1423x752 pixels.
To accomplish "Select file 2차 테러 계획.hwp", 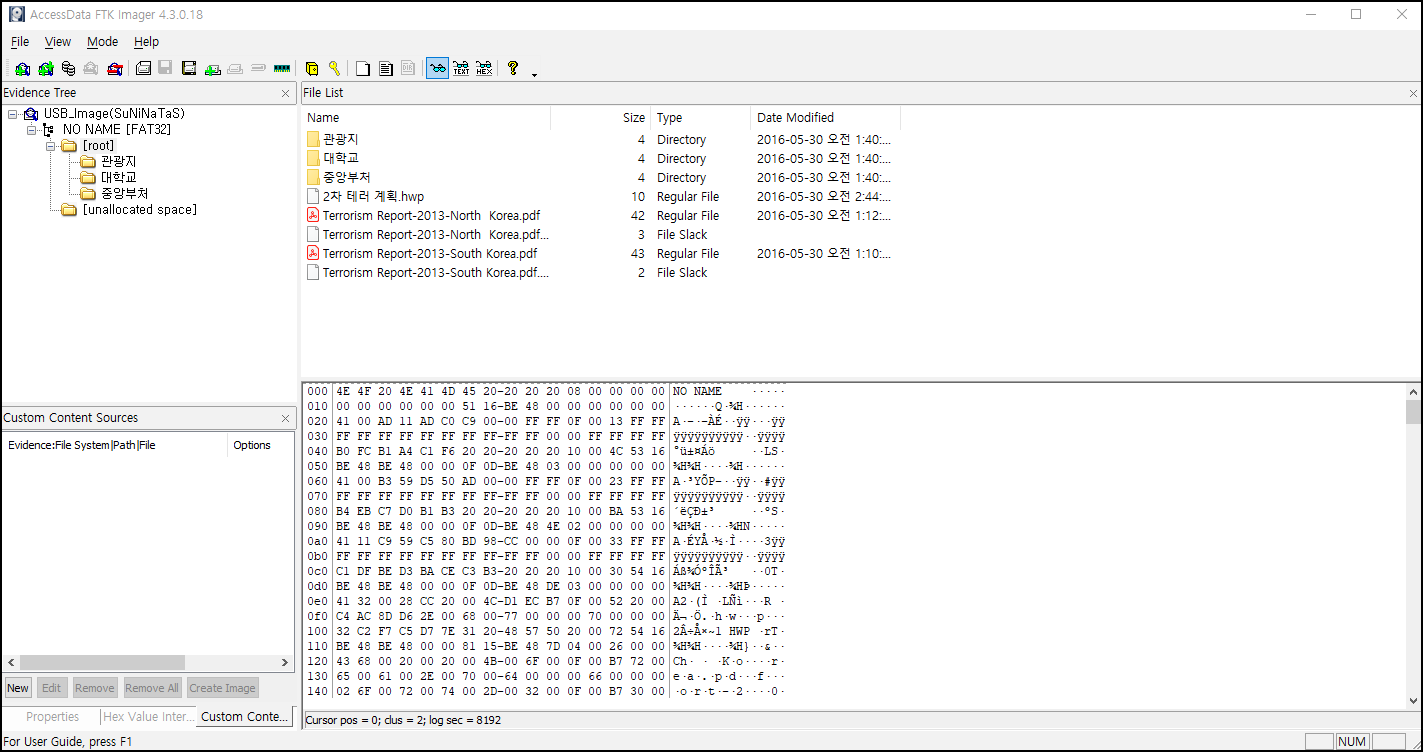I will (373, 196).
